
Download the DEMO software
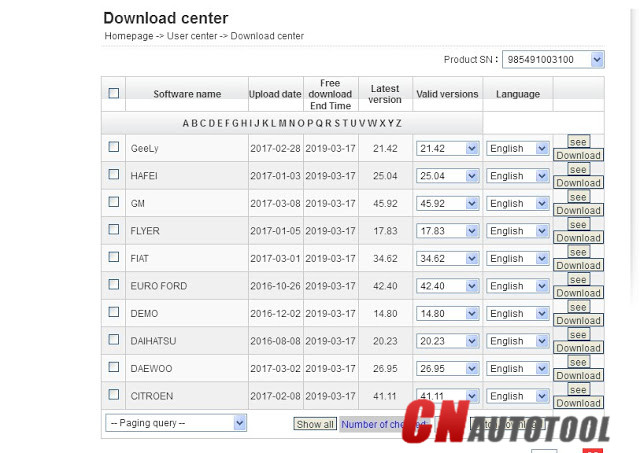coord(578,320)
